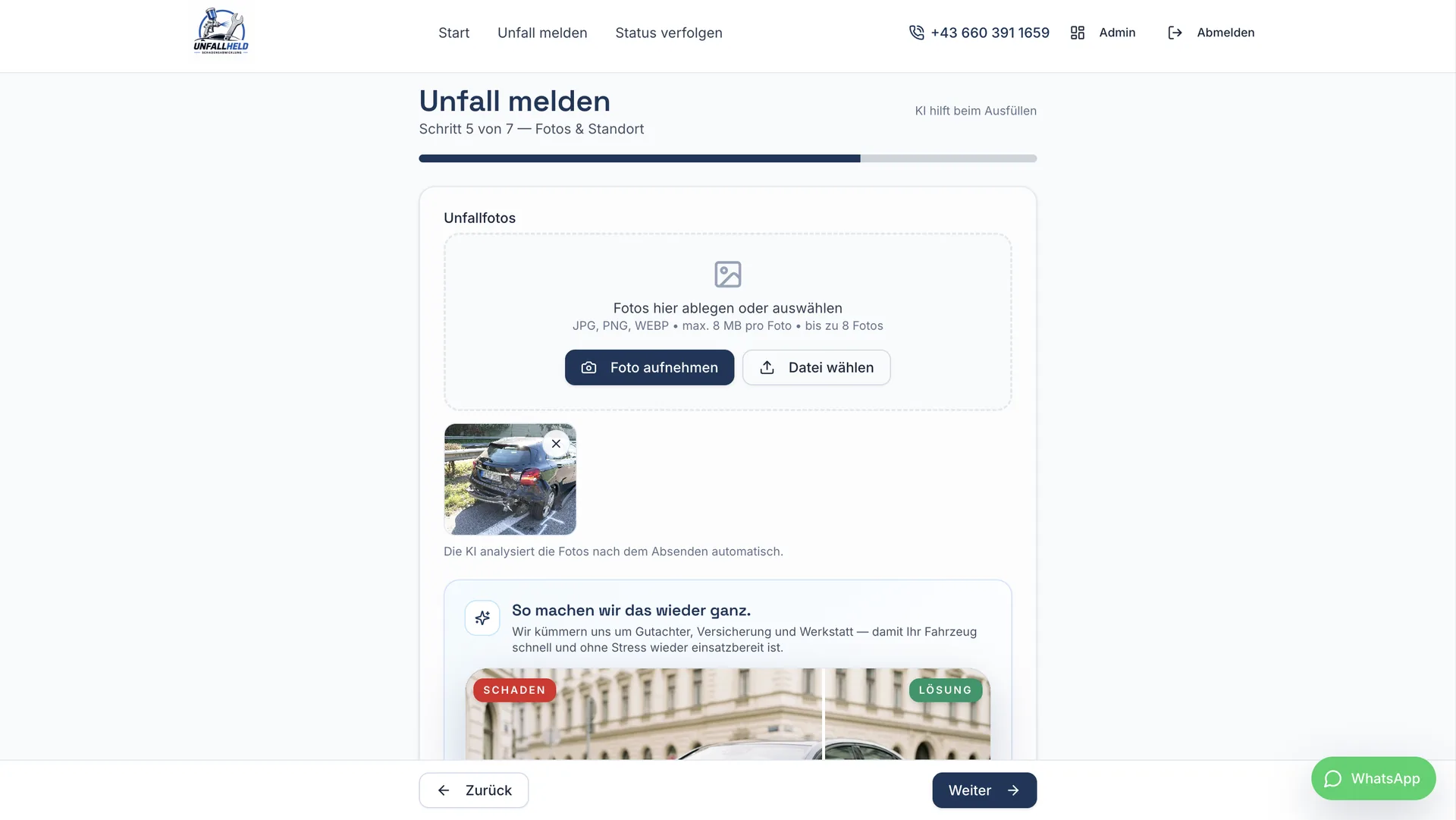Screen dimensions: 1456x820
Task: Click the red SCHADEN badge
Action: [514, 690]
